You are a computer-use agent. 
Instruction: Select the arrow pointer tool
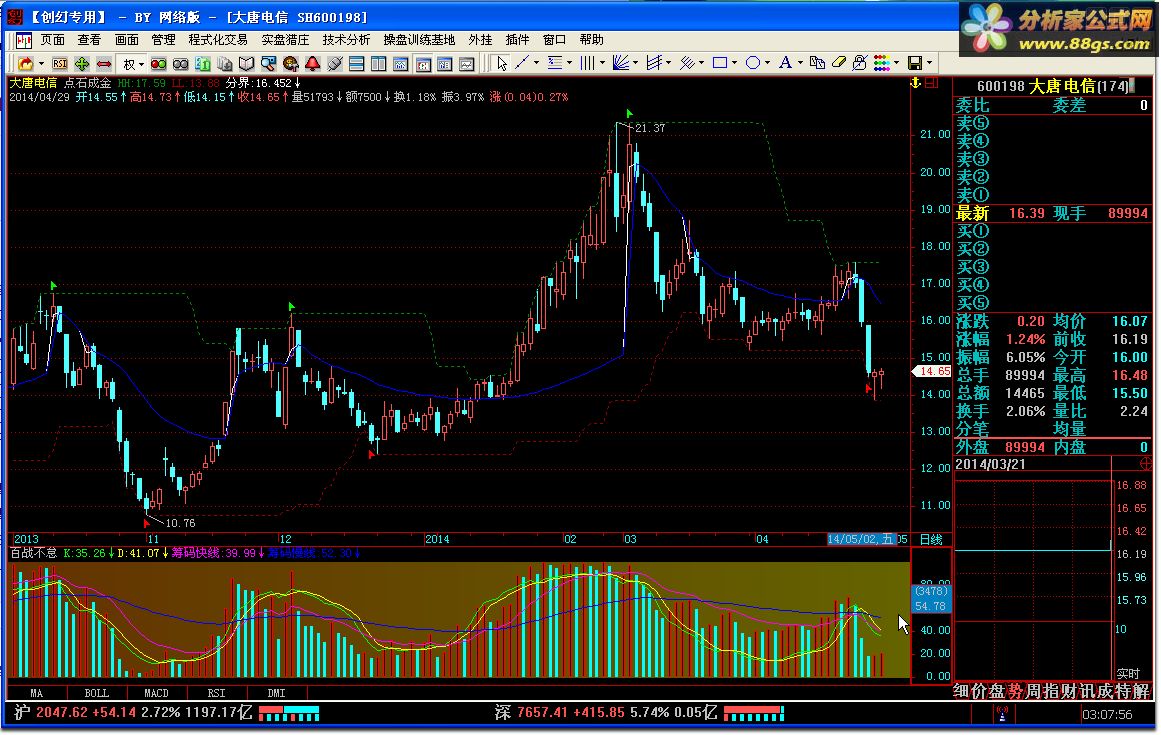pos(502,64)
